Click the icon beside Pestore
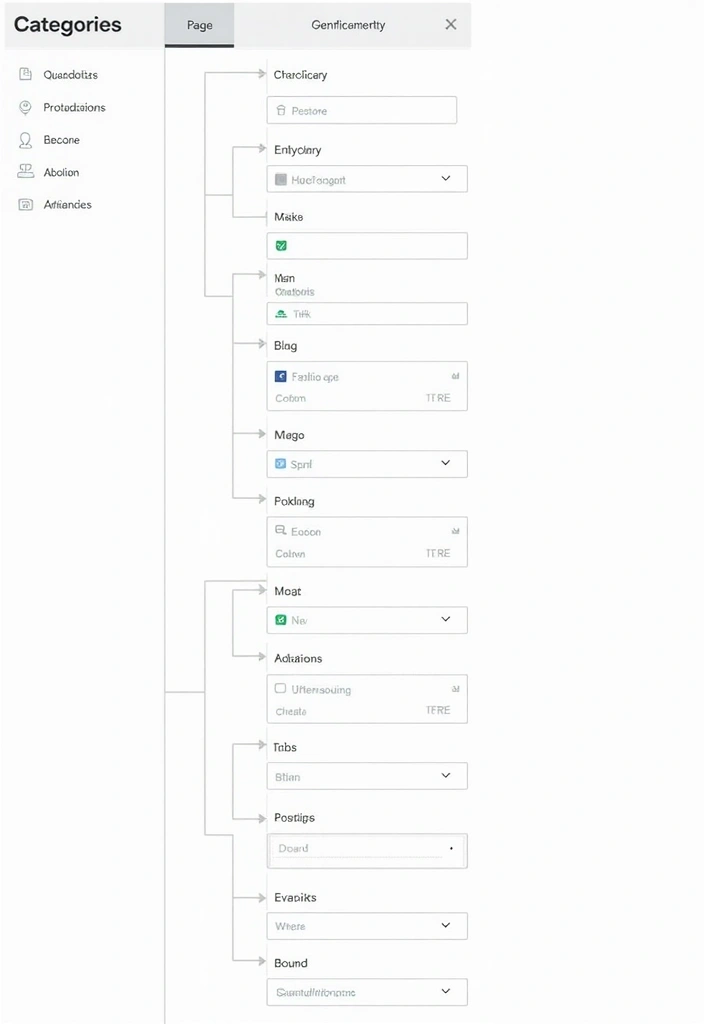Viewport: 704px width, 1024px height. pos(281,111)
